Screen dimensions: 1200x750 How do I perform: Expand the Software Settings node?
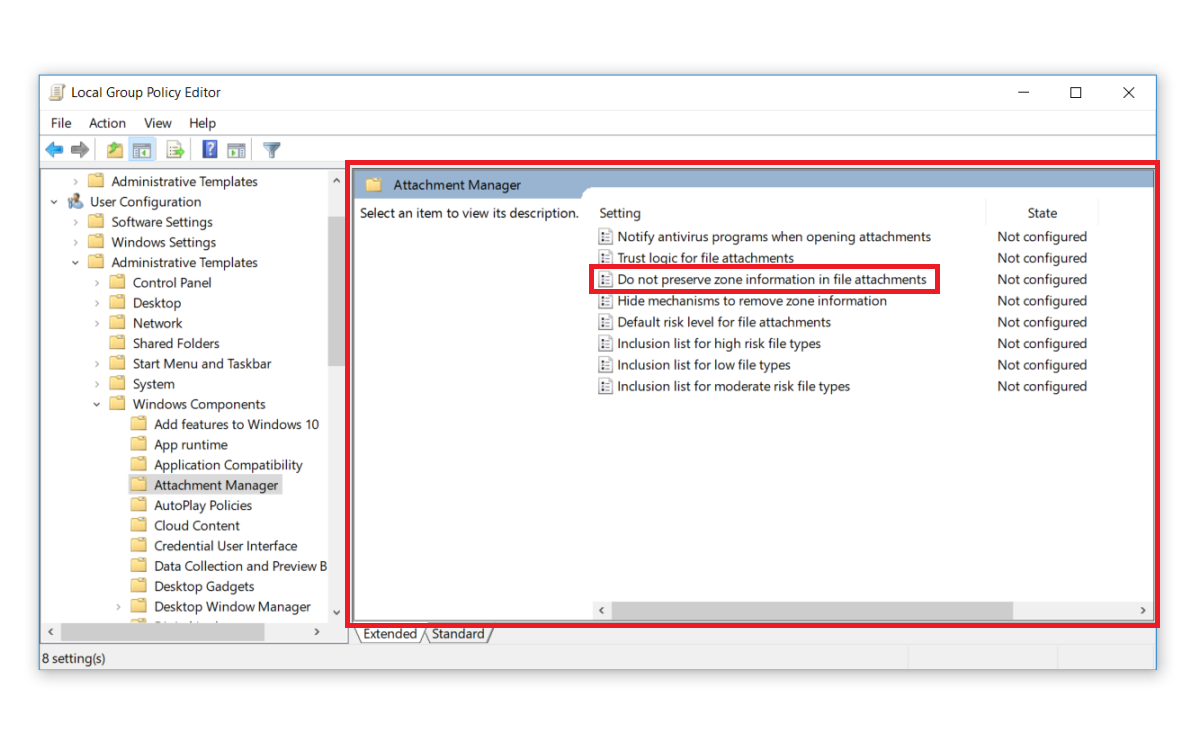pos(76,222)
